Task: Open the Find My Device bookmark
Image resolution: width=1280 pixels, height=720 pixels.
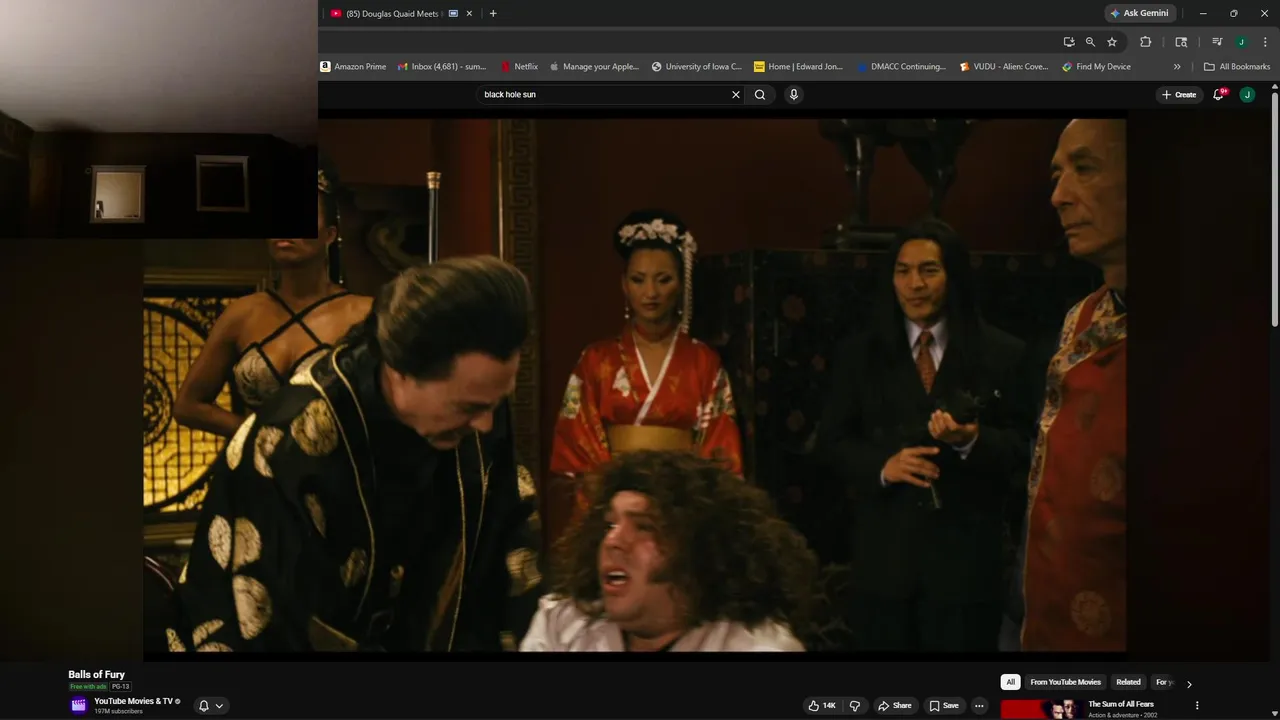Action: pos(1096,67)
